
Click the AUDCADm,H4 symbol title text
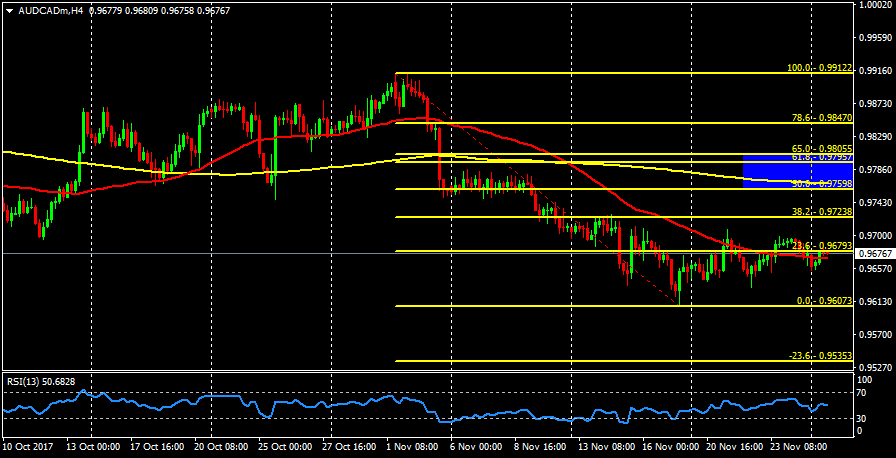coord(48,11)
